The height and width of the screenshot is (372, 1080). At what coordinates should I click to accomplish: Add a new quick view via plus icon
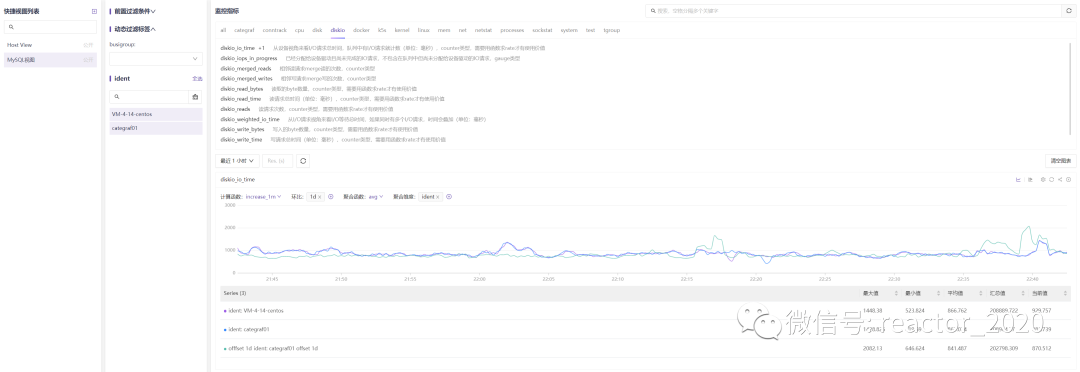click(94, 12)
